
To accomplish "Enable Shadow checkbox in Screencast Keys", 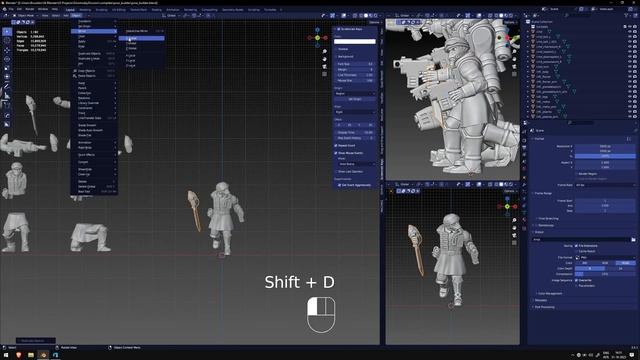I will click(x=336, y=49).
